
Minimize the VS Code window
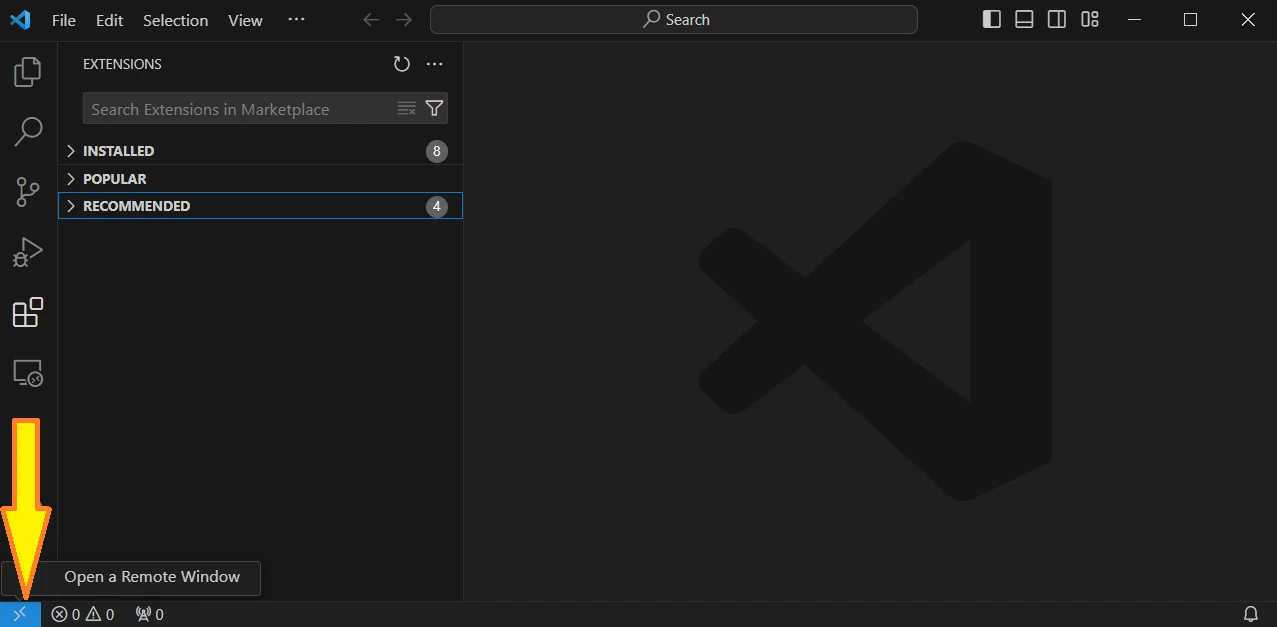point(1133,20)
